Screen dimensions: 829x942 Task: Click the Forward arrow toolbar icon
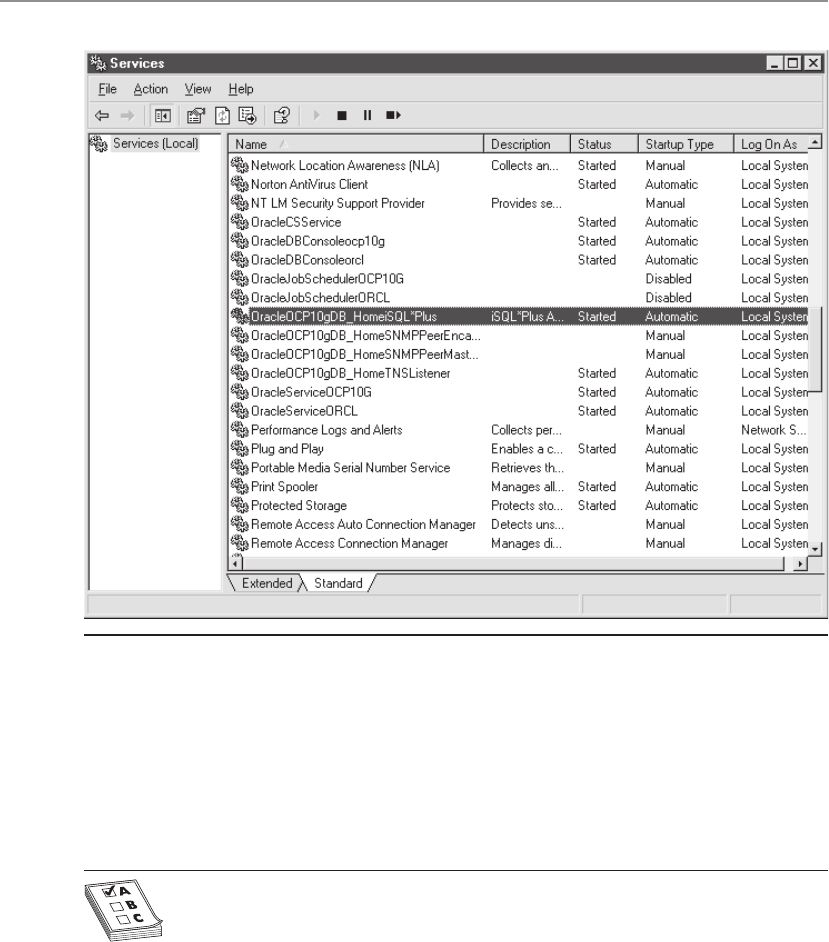(x=127, y=115)
